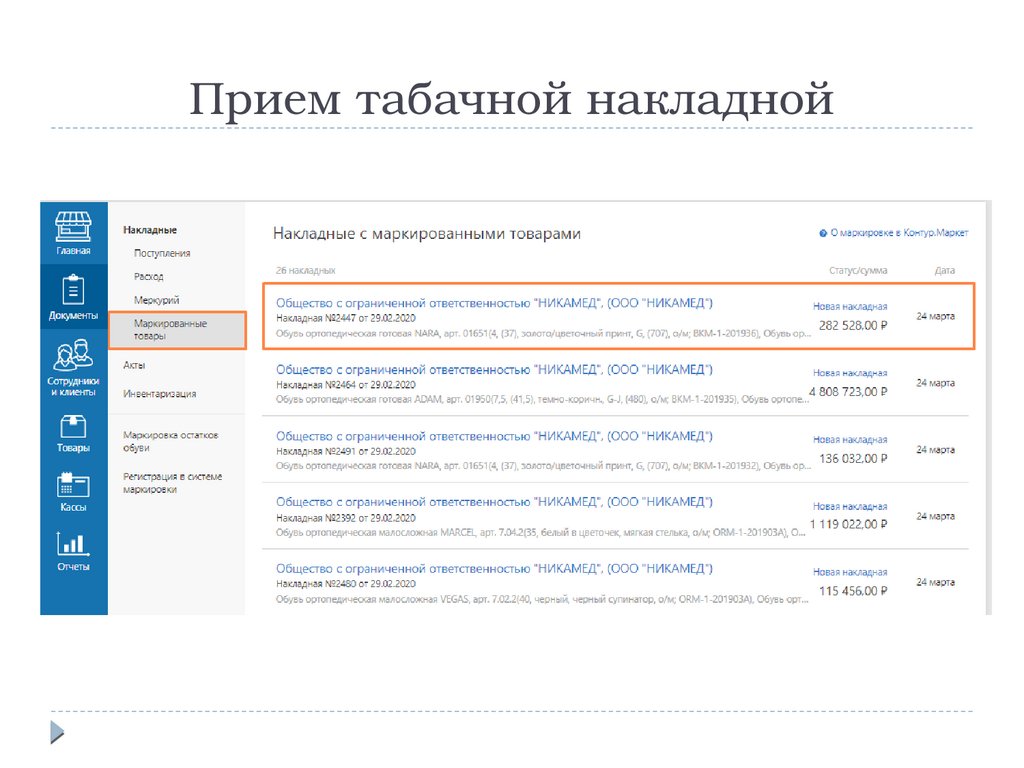Image resolution: width=1024 pixels, height=768 pixels.
Task: Click Новая накладная status for 136 032,00
Action: tap(850, 440)
